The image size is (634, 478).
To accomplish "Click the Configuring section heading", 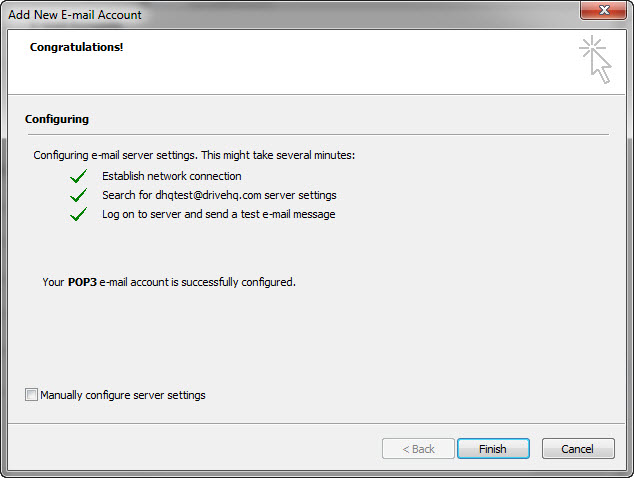I will [x=57, y=119].
